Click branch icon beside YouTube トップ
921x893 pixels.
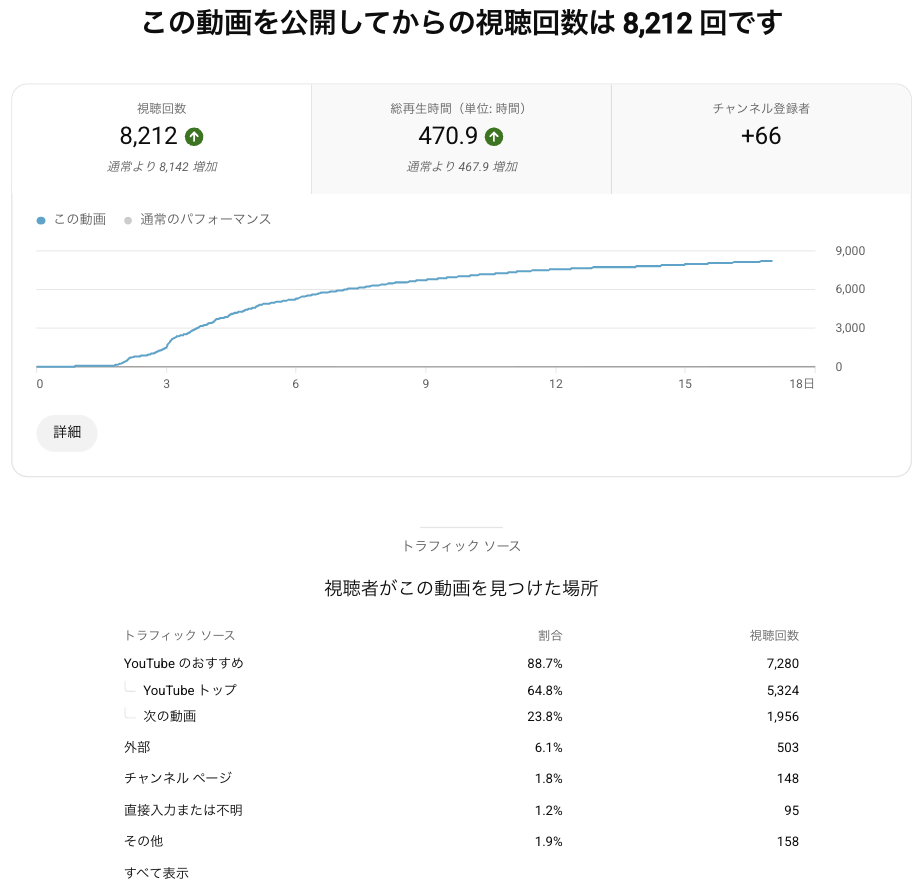click(x=129, y=688)
